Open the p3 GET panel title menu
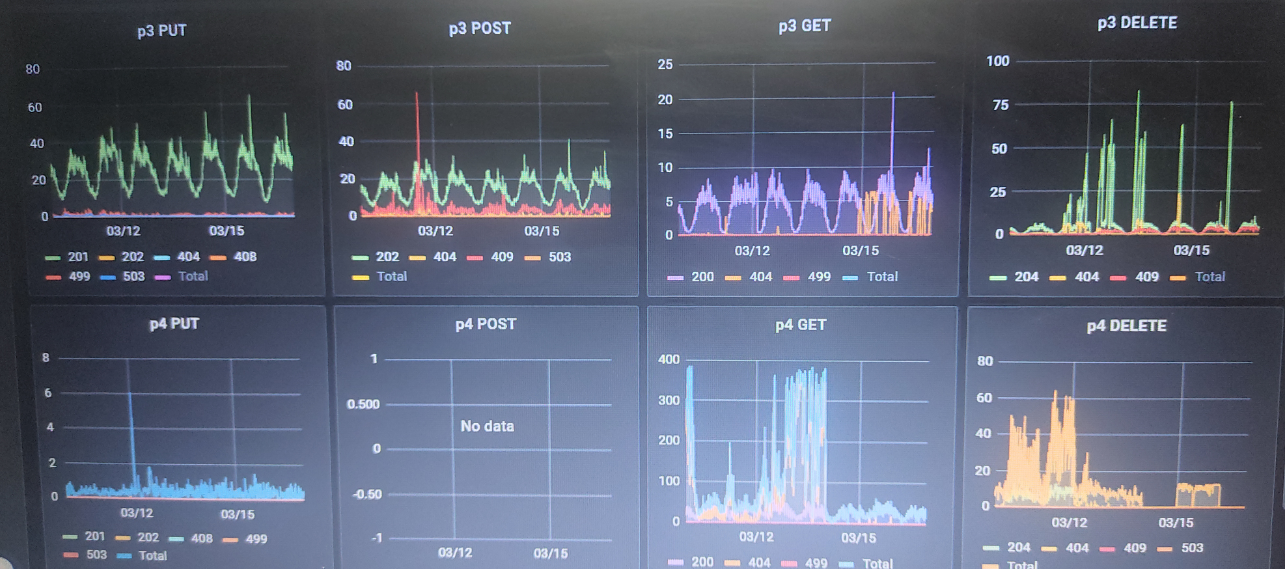The width and height of the screenshot is (1285, 569). [x=804, y=26]
